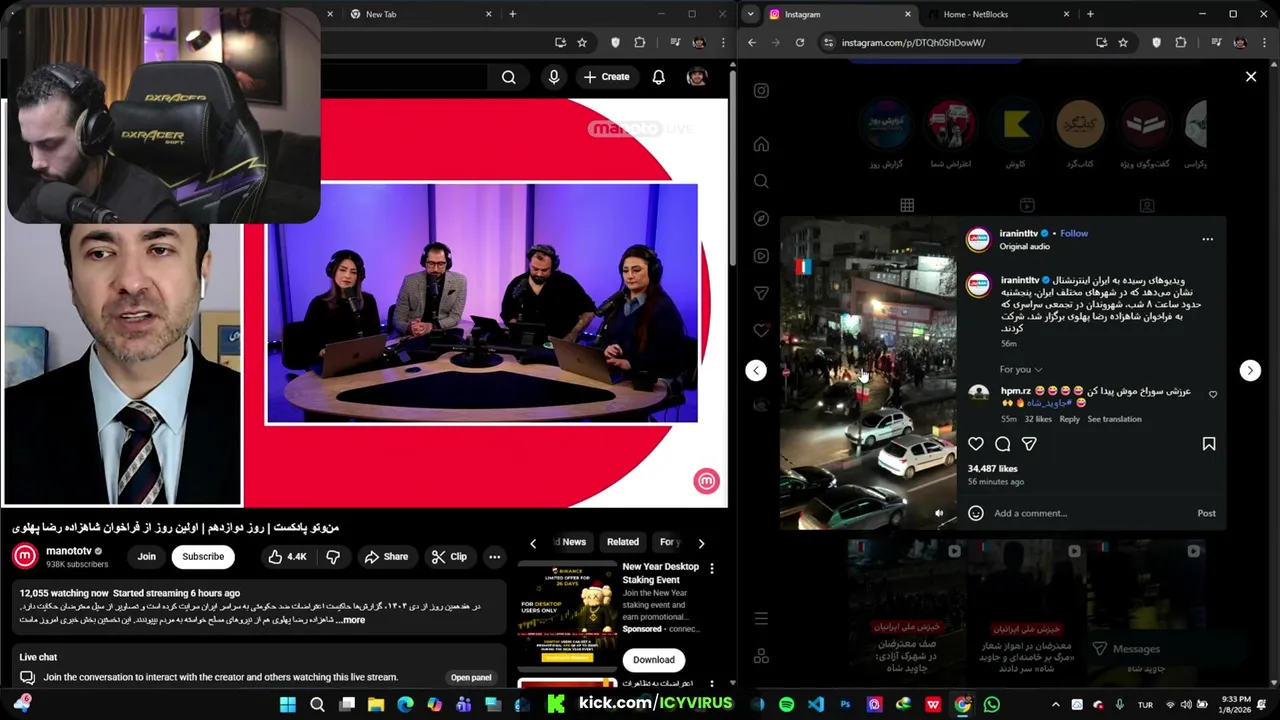Open Instagram sidebar More hamburger menu

pos(761,619)
